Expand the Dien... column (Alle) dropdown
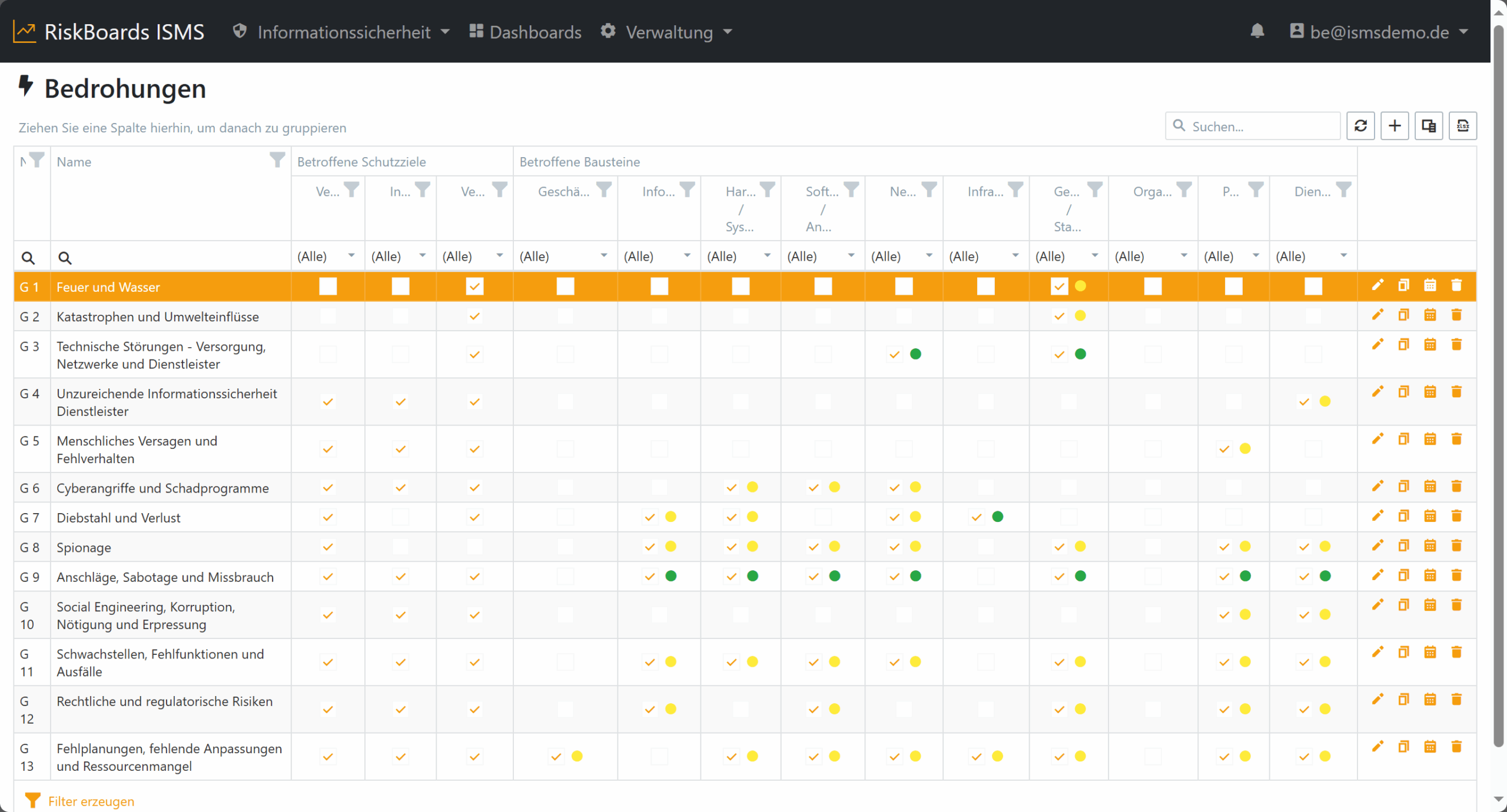Screen dimensions: 1507x812 coord(1313,257)
